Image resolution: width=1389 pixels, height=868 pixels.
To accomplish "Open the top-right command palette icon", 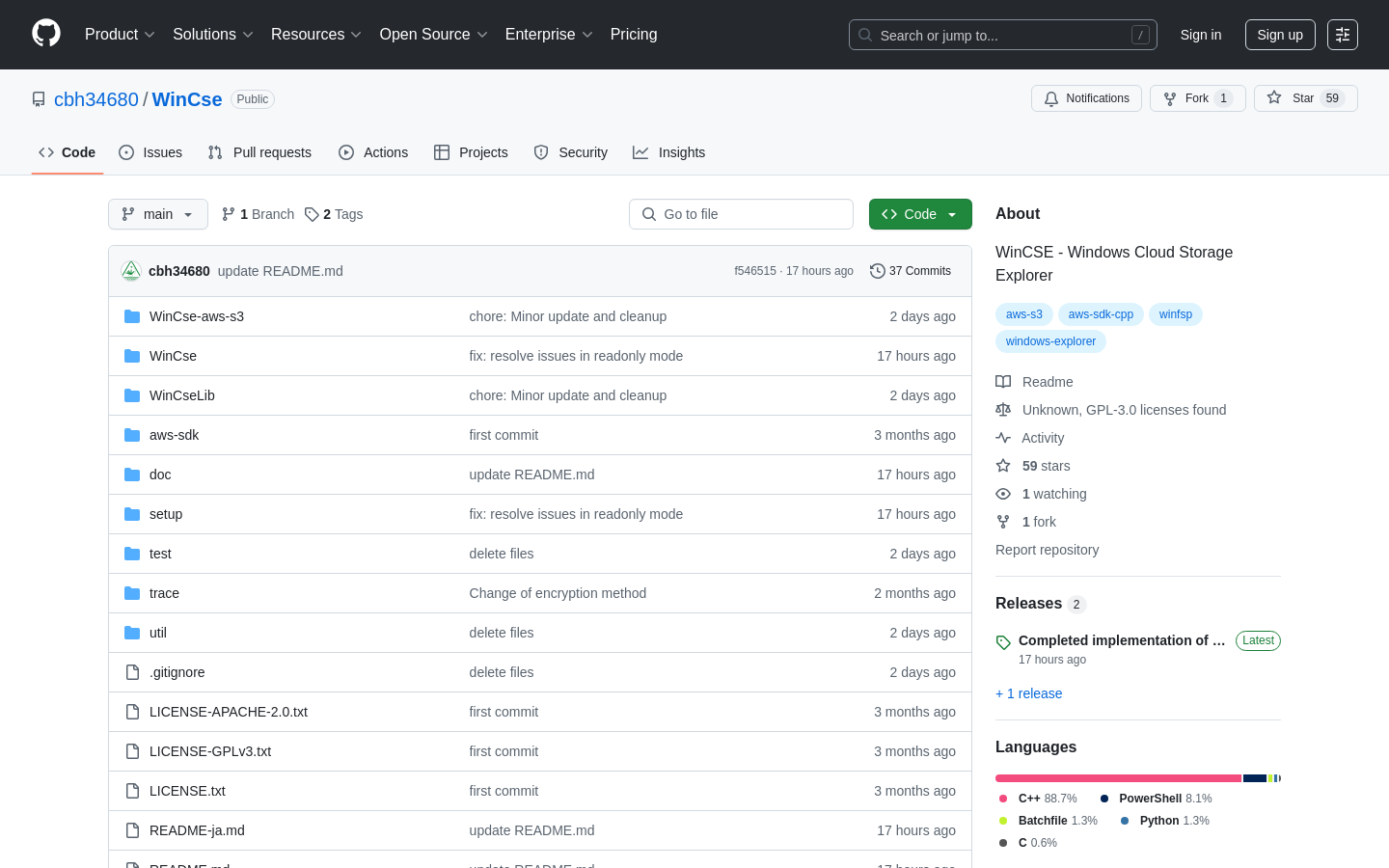I will point(1343,35).
